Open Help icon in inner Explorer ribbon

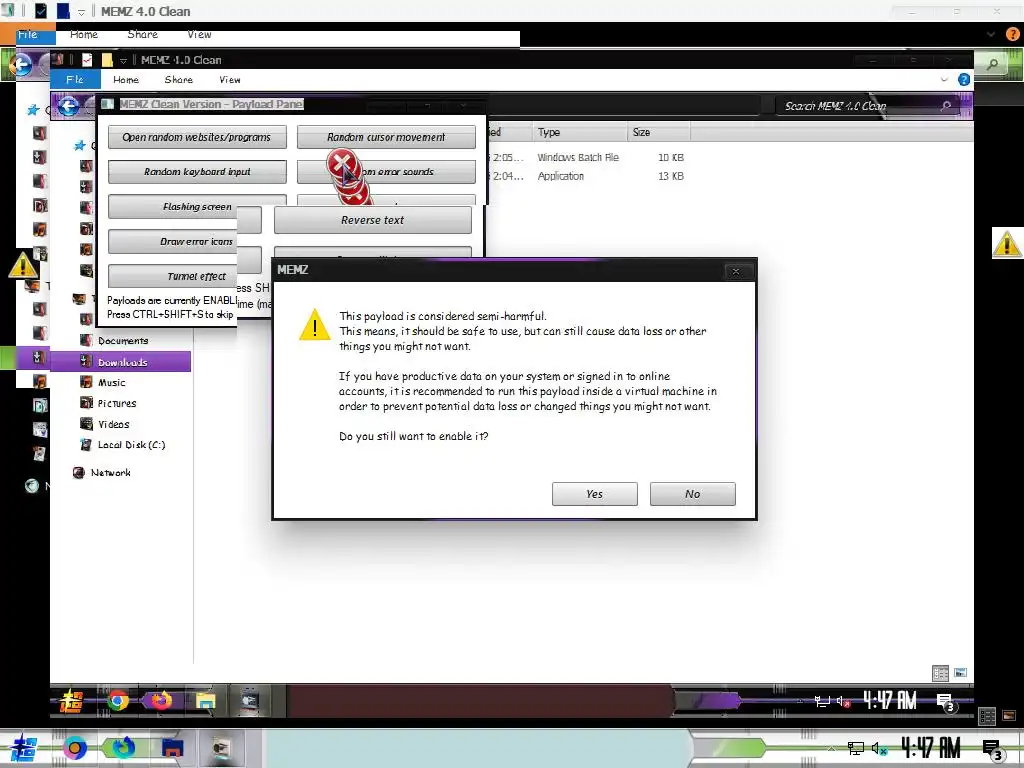tap(963, 80)
